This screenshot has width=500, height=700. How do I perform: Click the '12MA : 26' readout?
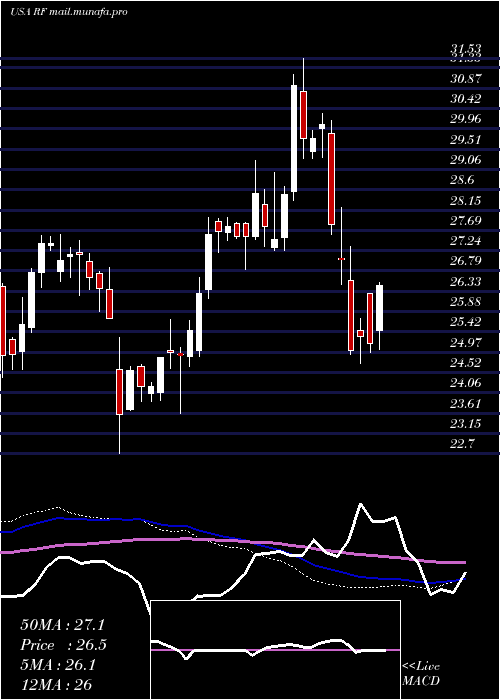[x=56, y=685]
